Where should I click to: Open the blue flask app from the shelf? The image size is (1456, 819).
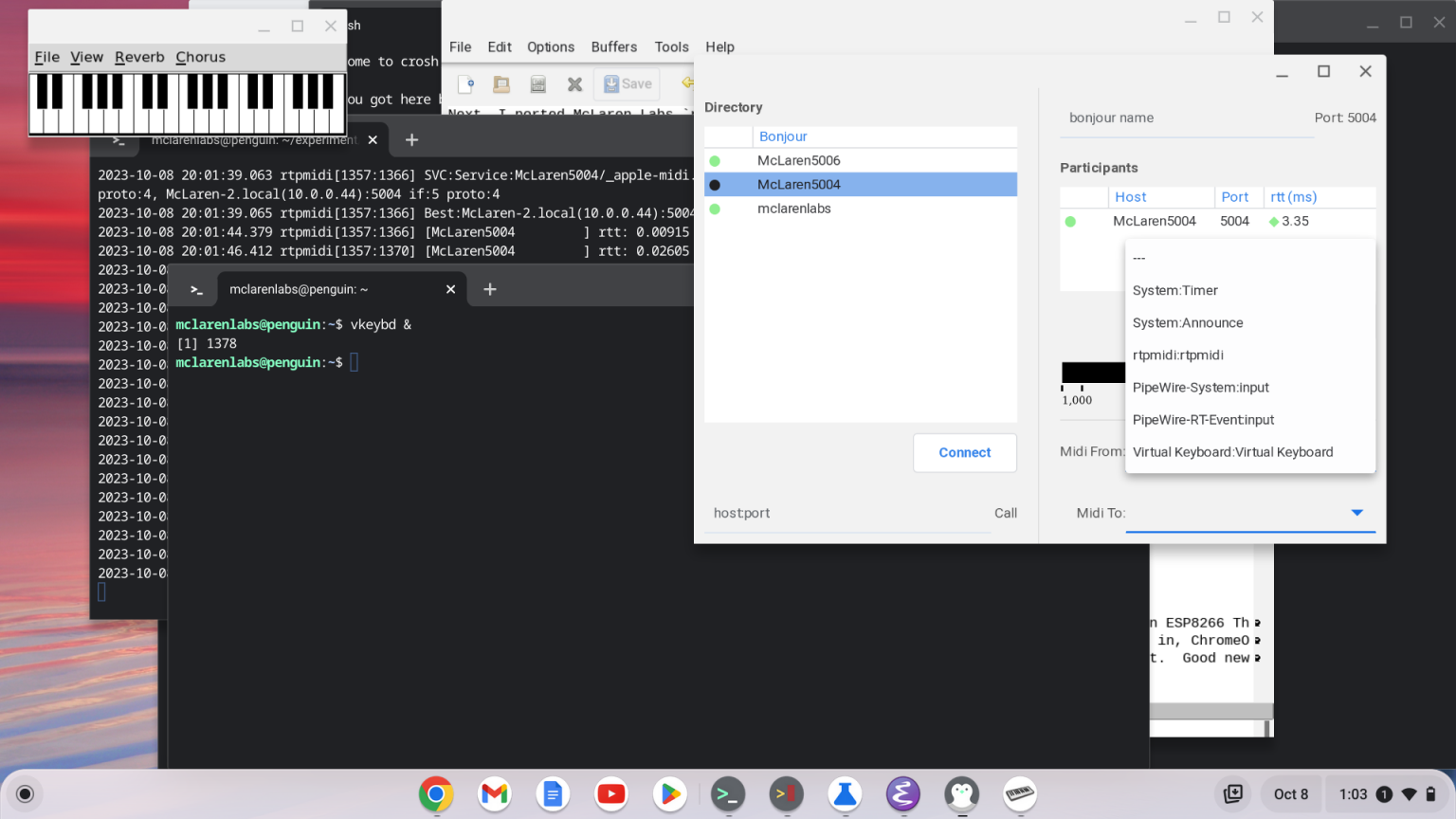point(845,794)
